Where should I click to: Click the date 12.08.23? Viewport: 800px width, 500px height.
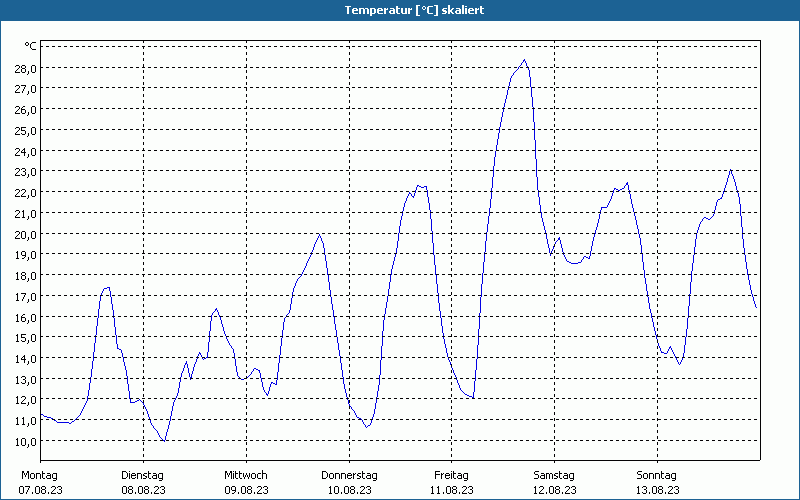pos(555,490)
